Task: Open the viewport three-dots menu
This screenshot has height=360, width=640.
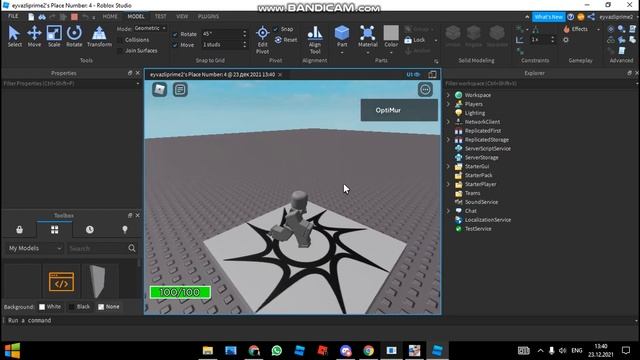Action: pos(425,89)
